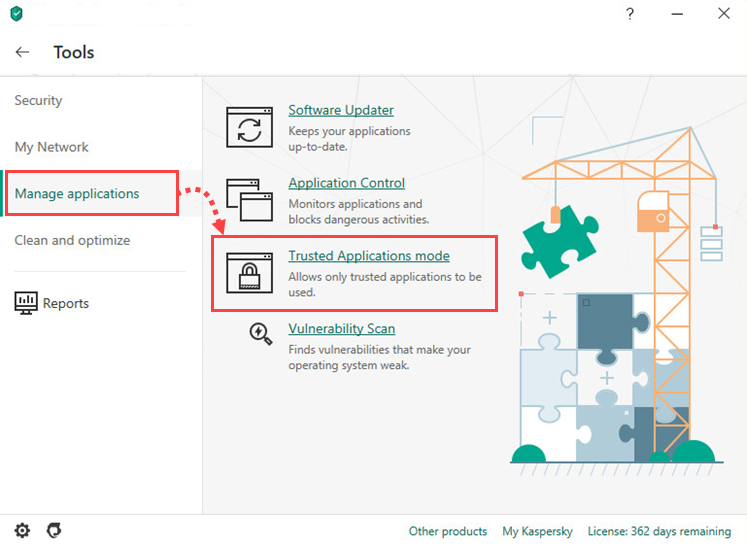The height and width of the screenshot is (545, 747).
Task: Click the Kaspersky shield logo icon
Action: (x=16, y=13)
